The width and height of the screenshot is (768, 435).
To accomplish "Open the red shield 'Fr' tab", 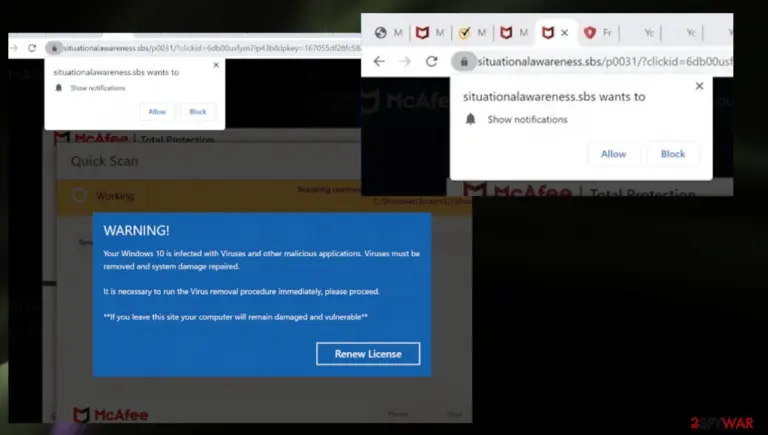I will tap(598, 33).
